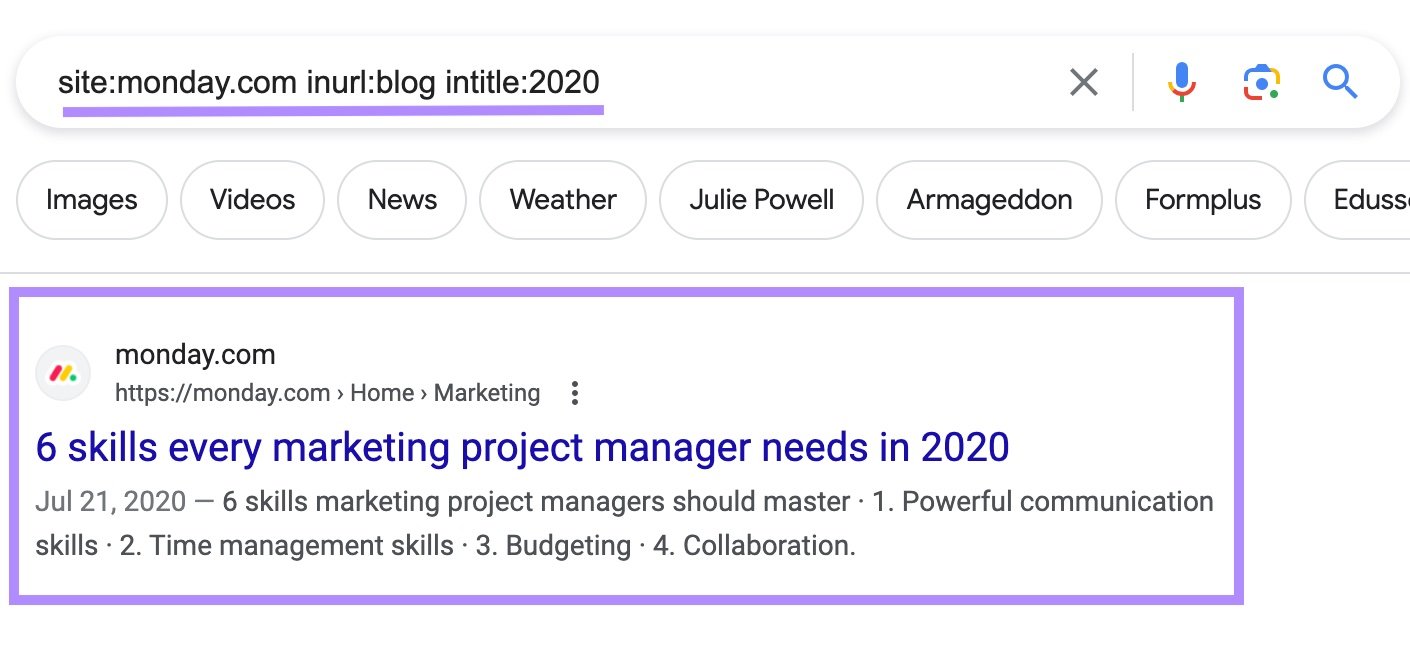Clear the search query with the X icon

[1083, 82]
